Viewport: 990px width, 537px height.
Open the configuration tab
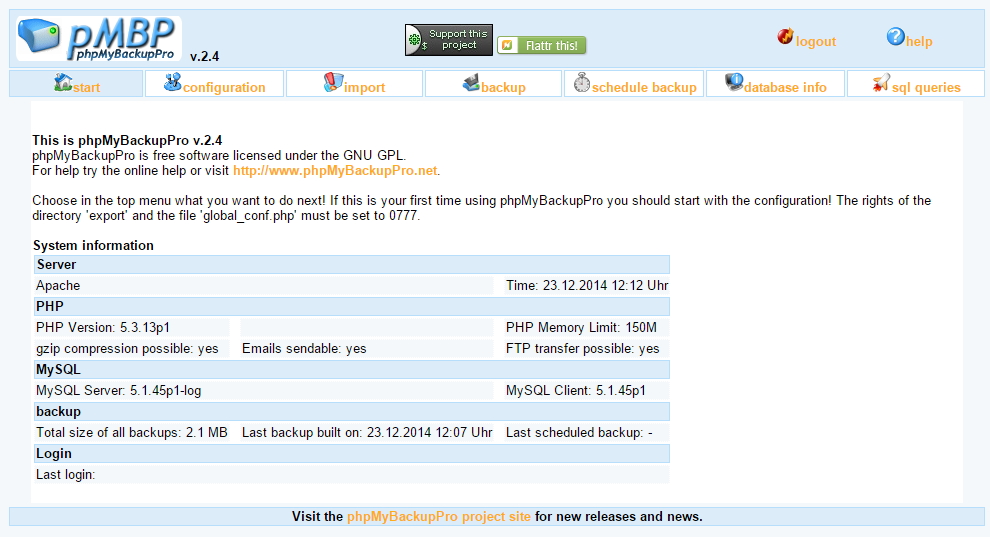[x=214, y=84]
